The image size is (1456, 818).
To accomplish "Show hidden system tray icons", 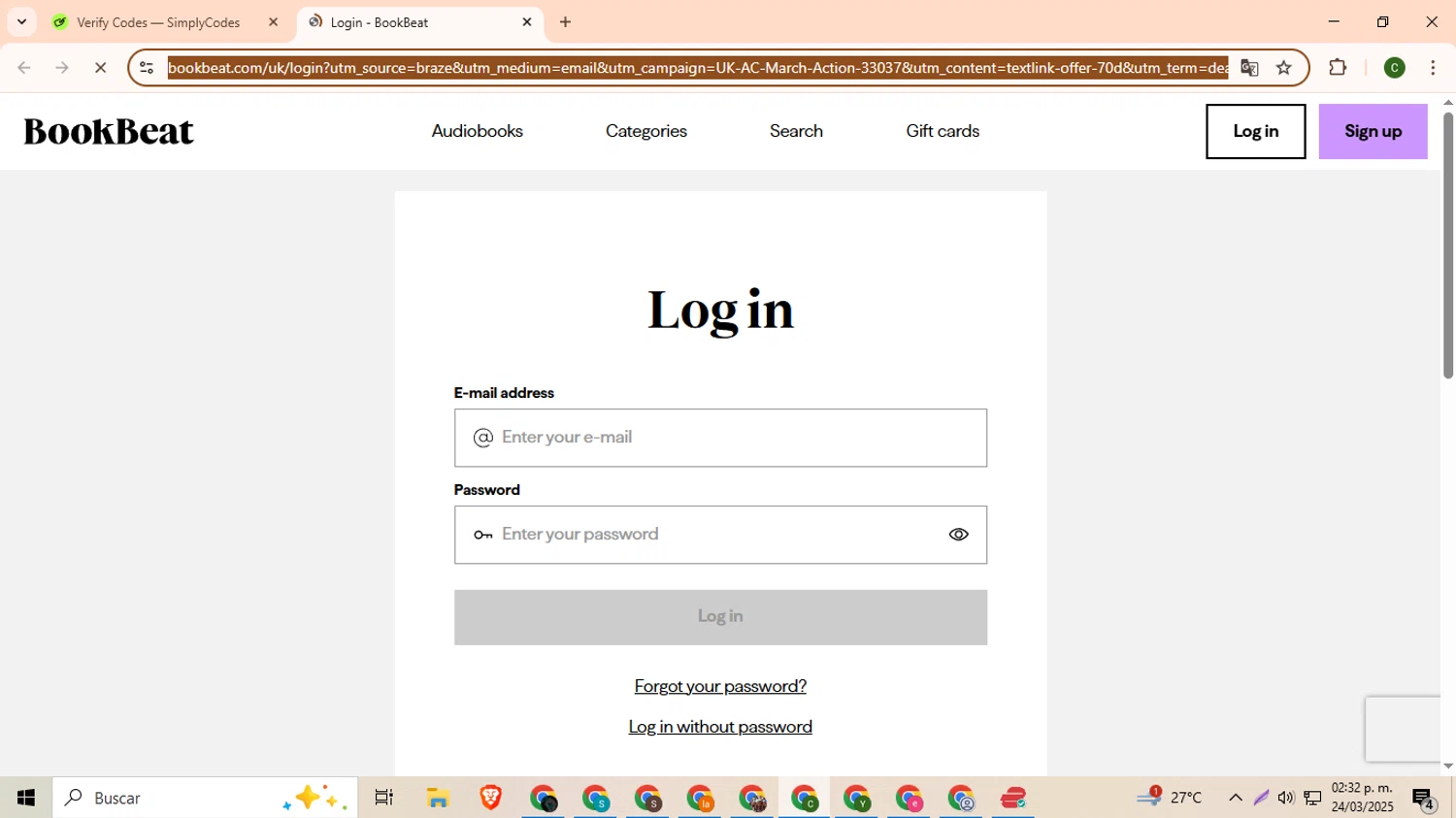I will click(1235, 798).
